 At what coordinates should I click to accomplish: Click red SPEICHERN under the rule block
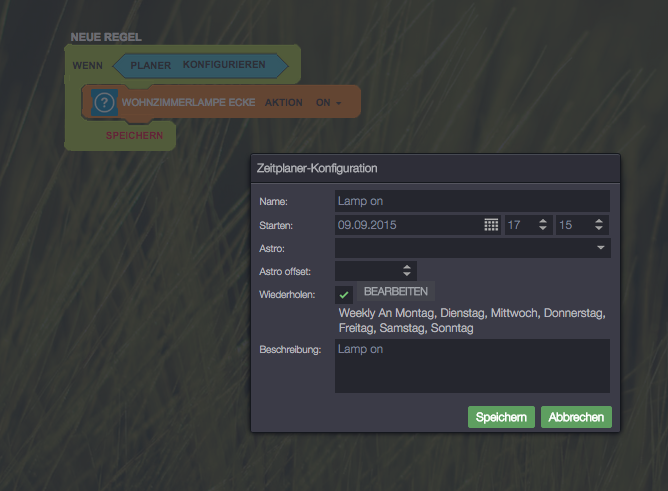[x=134, y=135]
